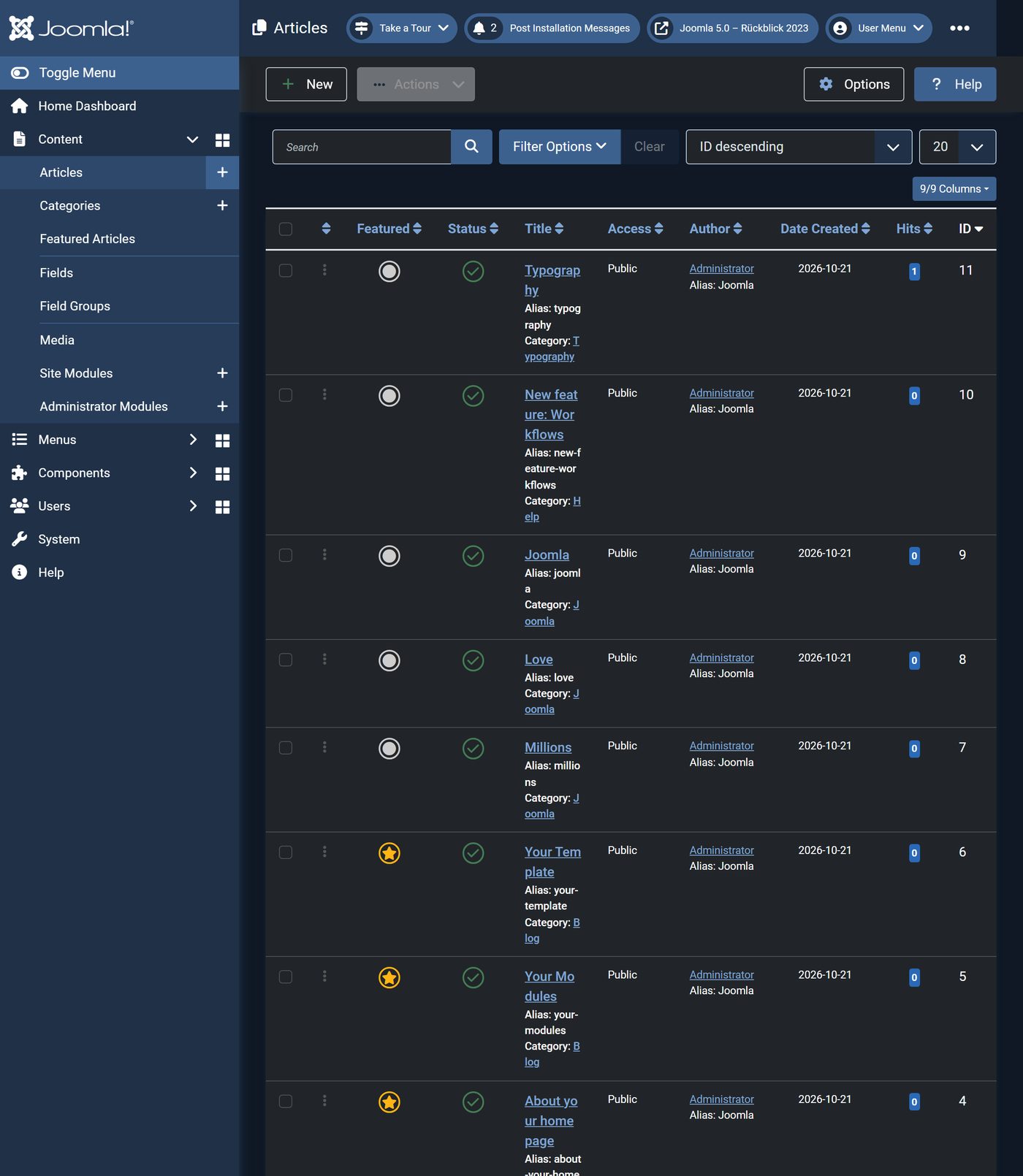Select checkbox for Typography article row
Viewport: 1023px width, 1176px height.
click(286, 270)
